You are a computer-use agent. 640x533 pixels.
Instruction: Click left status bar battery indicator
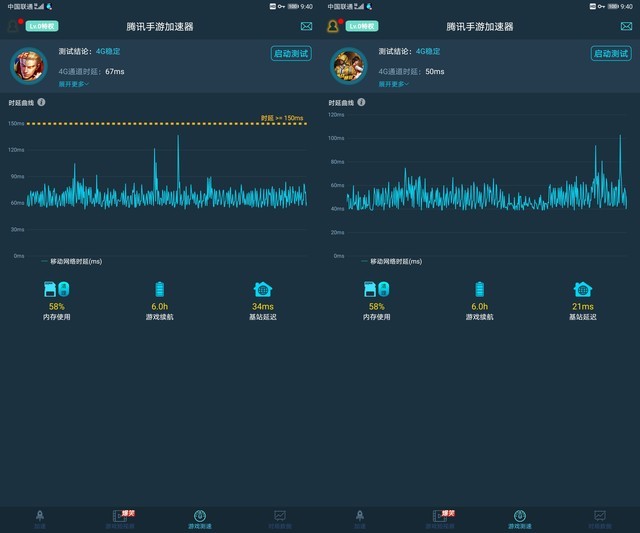(293, 6)
